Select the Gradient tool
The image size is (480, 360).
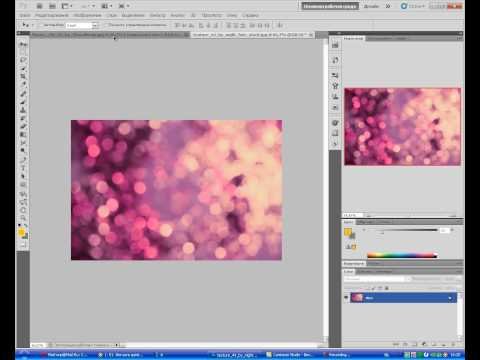[23, 134]
